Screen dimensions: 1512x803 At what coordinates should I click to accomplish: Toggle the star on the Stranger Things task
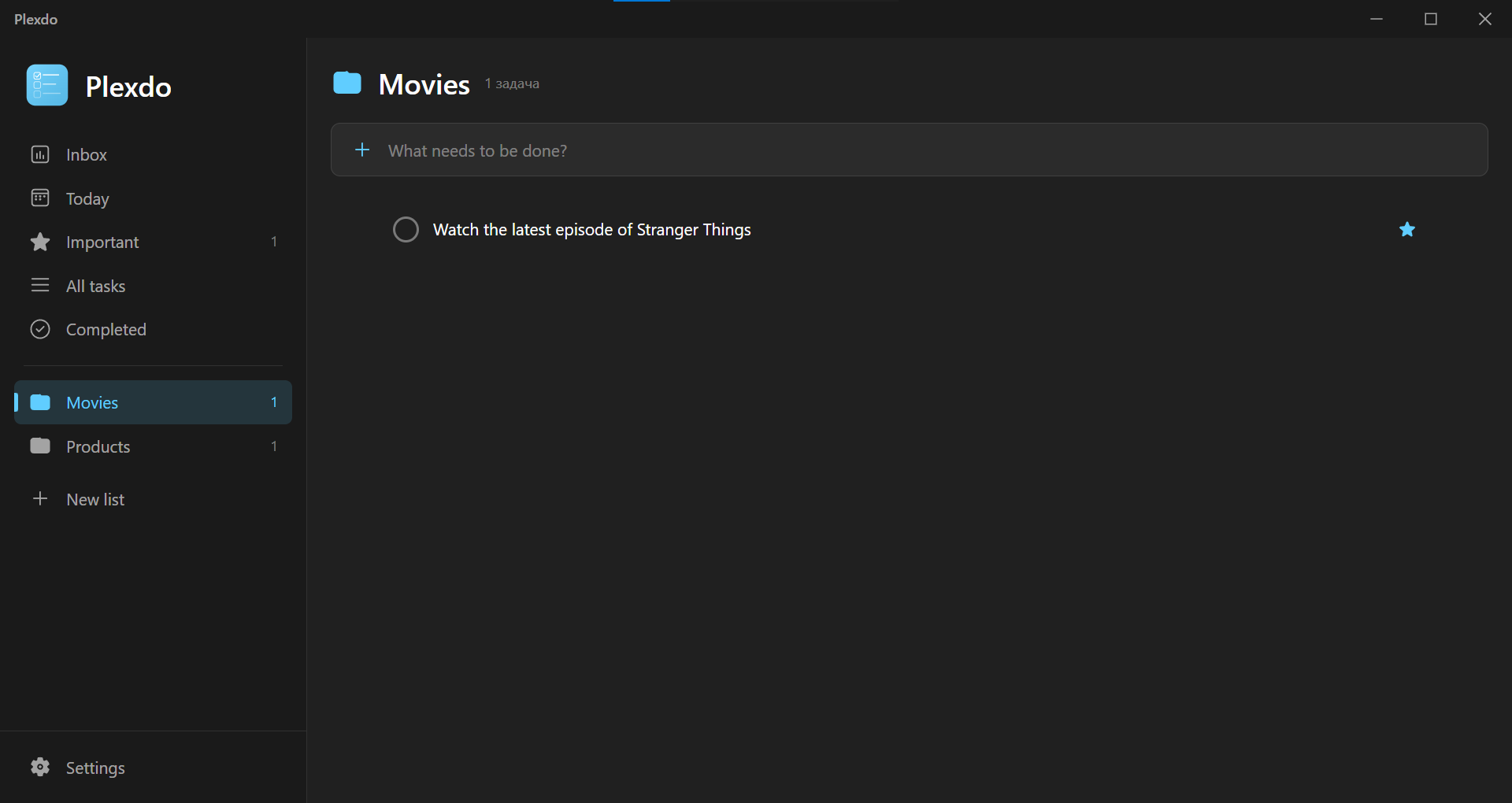click(1407, 229)
